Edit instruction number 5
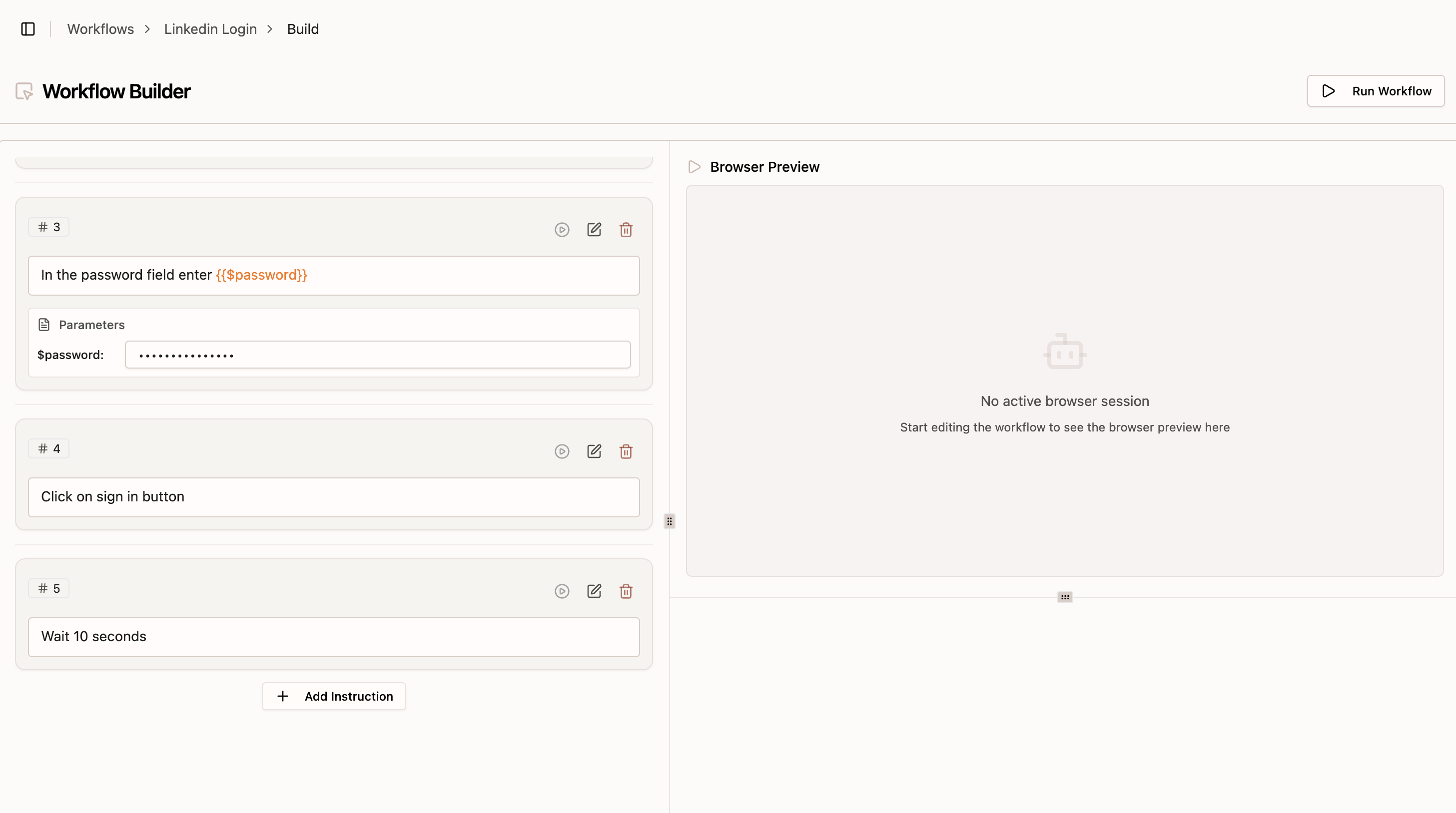This screenshot has width=1456, height=813. (x=594, y=591)
